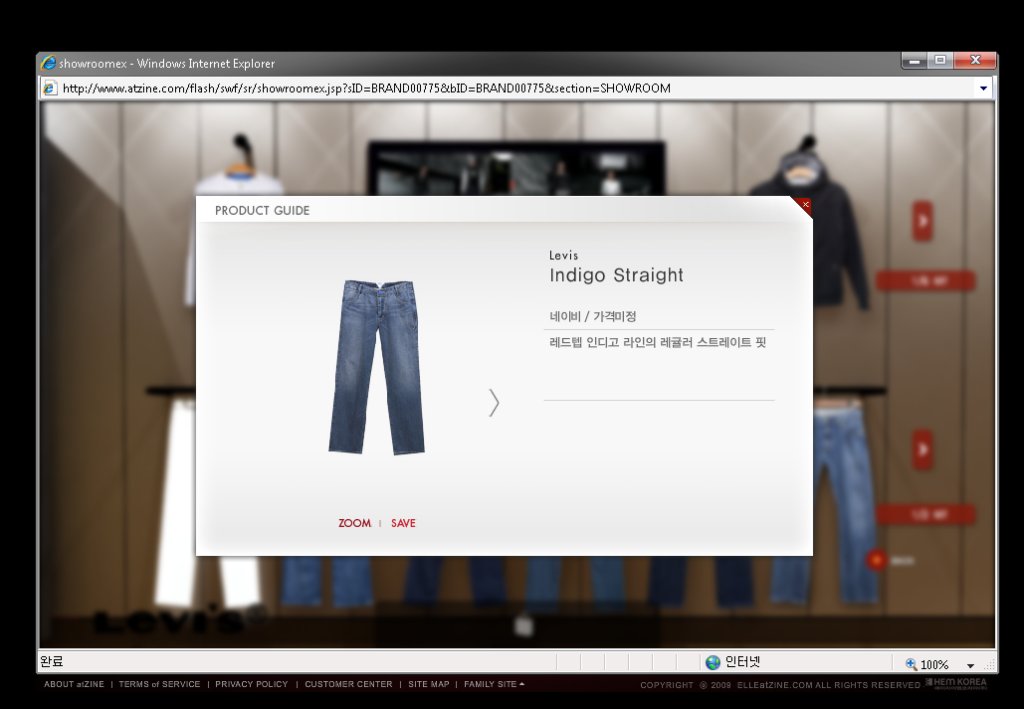Image resolution: width=1024 pixels, height=709 pixels.
Task: Click the "네이비 / 가격미정" color and price text
Action: pos(593,317)
